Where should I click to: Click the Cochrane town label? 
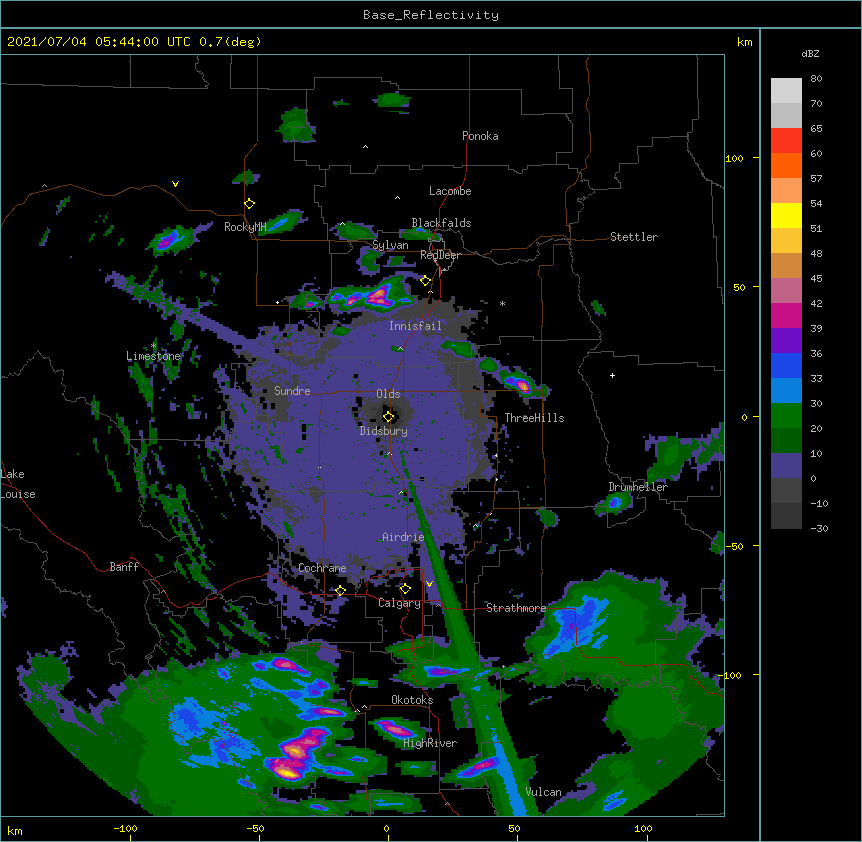coord(322,568)
